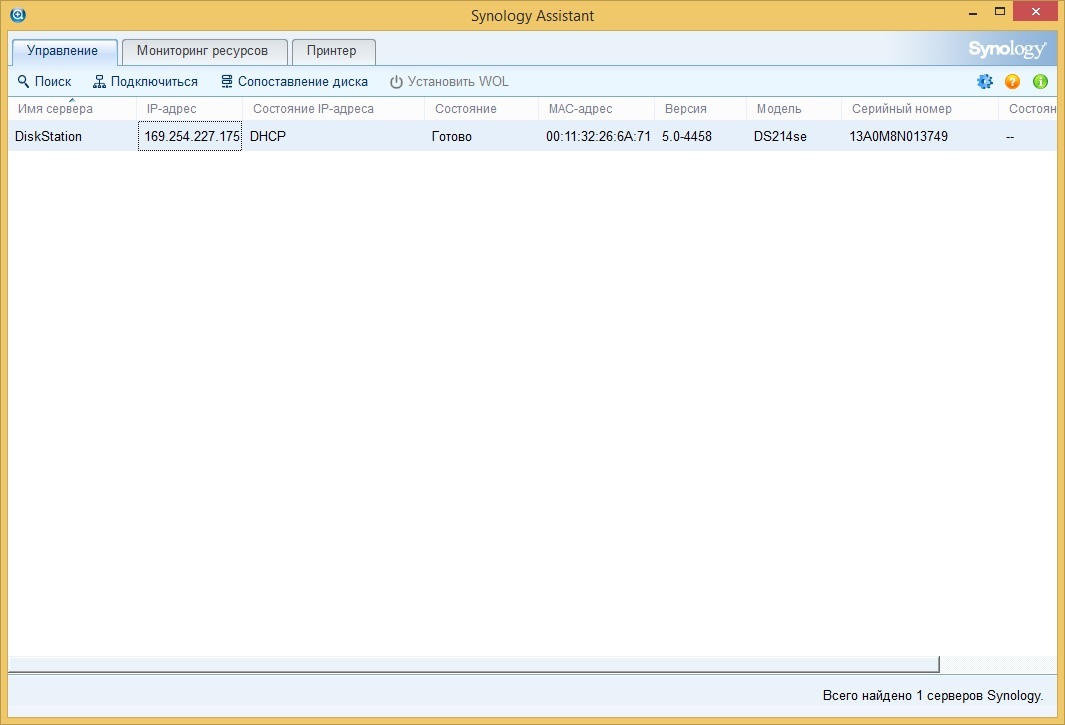
Task: Click the Synology Assistant title bar app icon
Action: [17, 15]
